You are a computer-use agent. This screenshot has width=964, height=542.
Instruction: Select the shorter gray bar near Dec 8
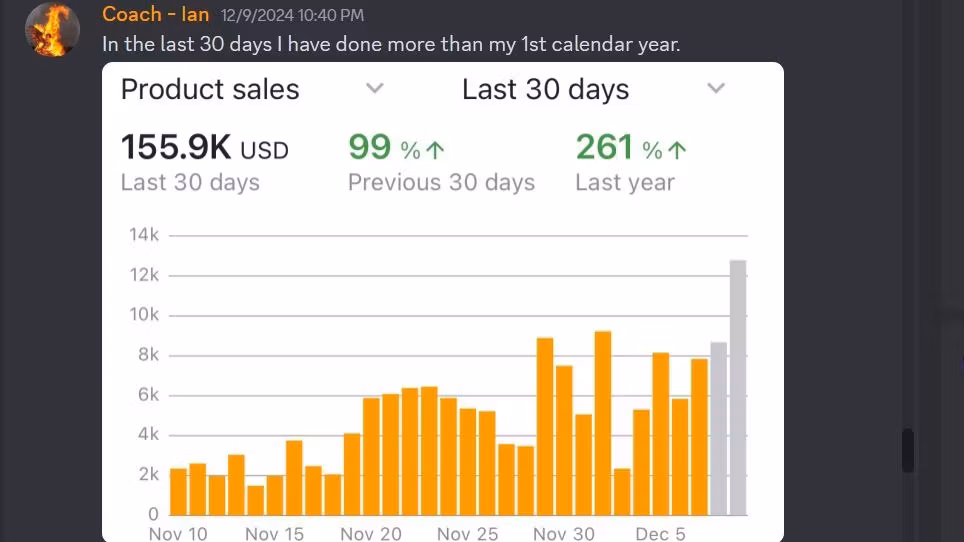719,429
